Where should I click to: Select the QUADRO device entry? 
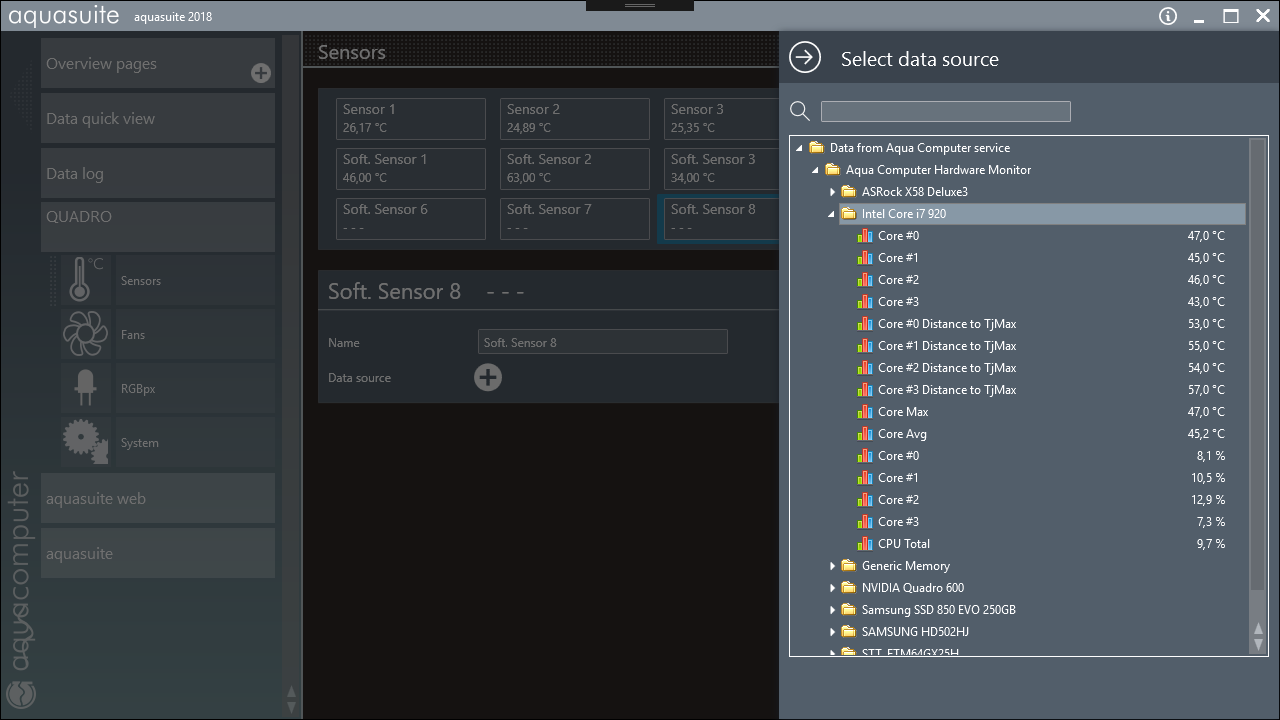click(x=158, y=227)
